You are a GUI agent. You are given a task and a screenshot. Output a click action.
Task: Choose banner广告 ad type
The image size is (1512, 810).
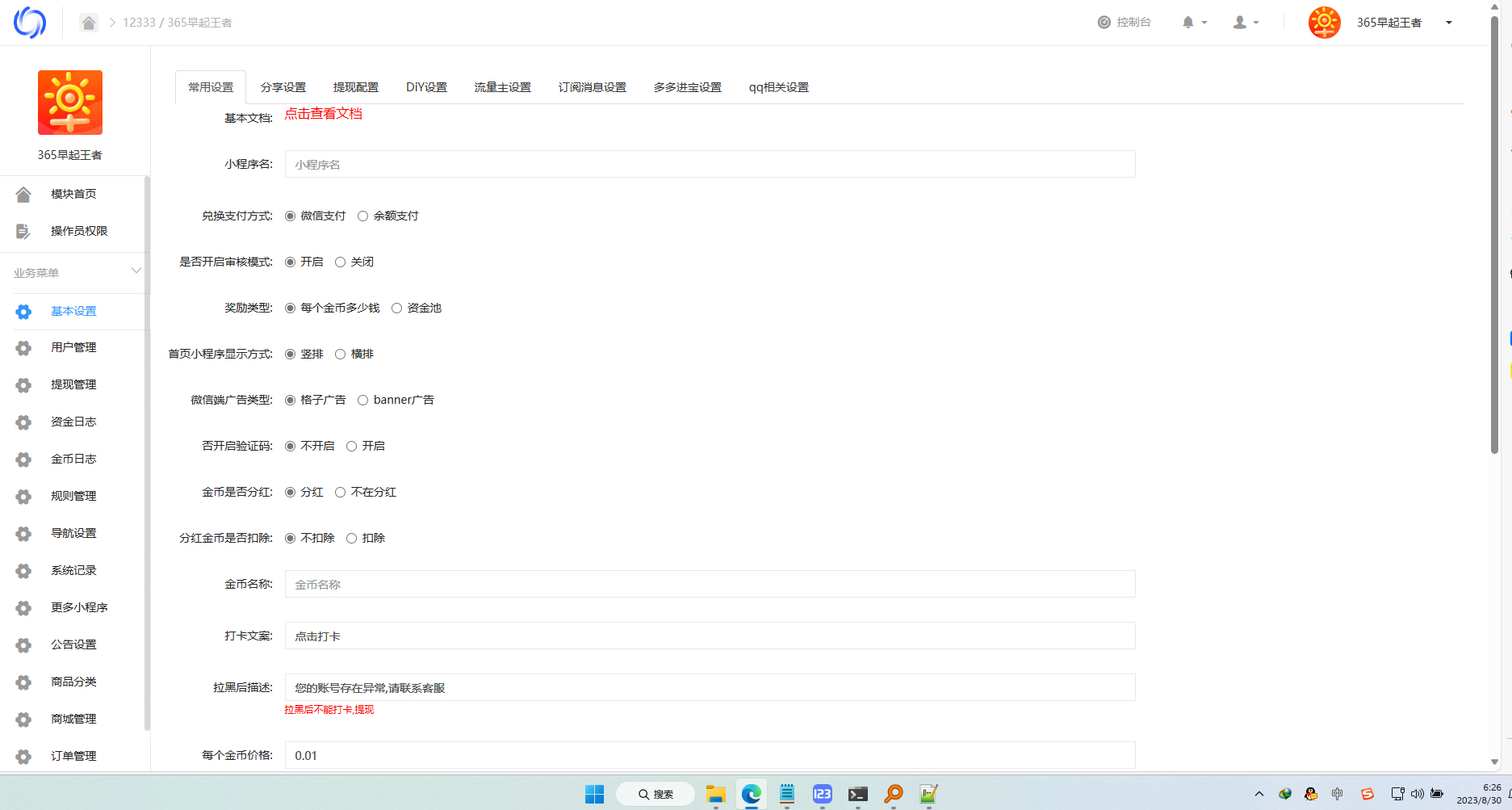[362, 401]
